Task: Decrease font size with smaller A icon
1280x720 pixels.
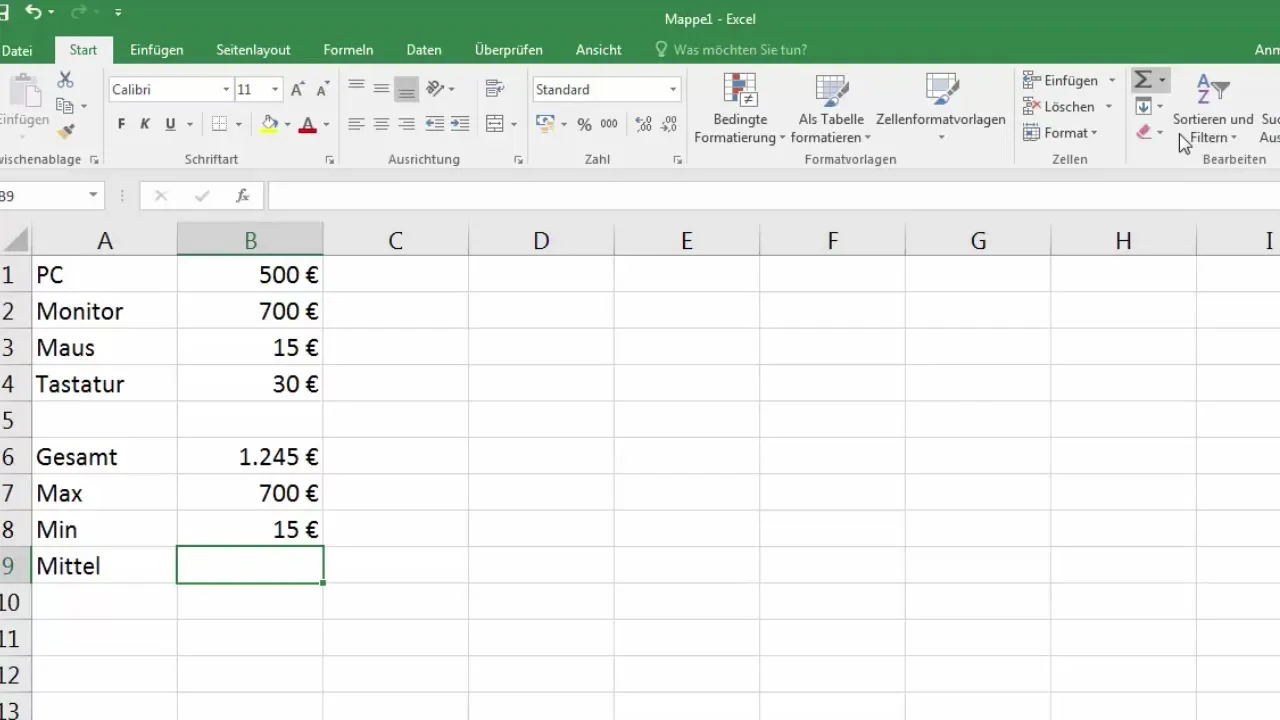Action: pyautogui.click(x=322, y=90)
